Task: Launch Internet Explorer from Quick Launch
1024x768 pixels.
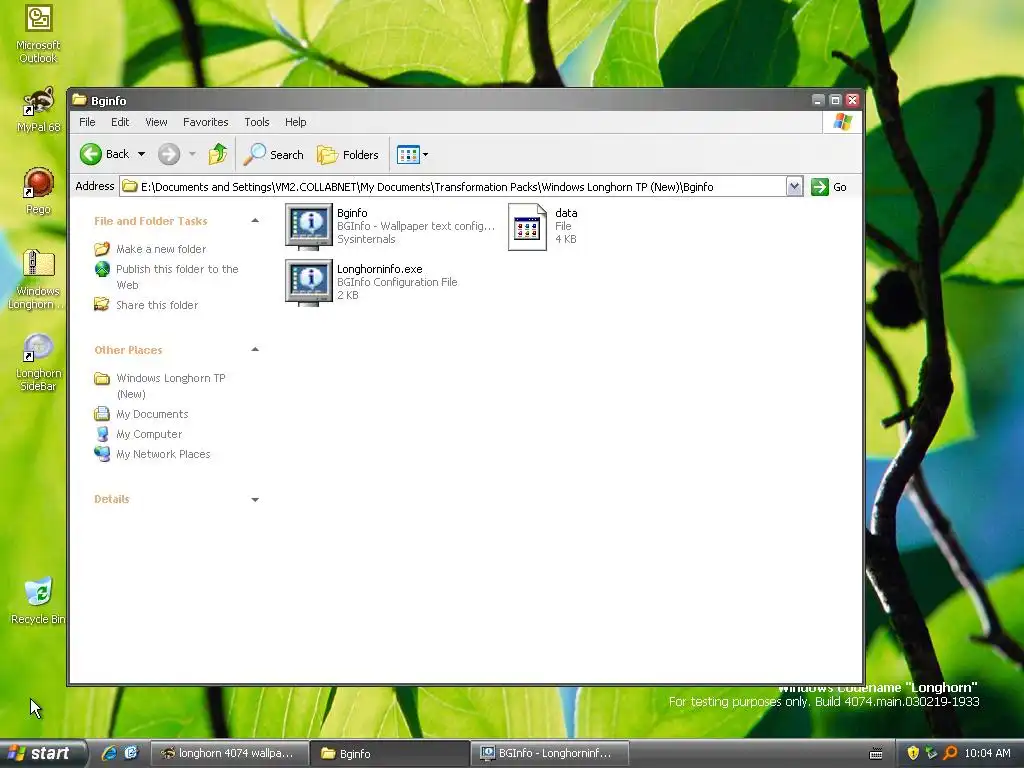Action: pos(109,753)
